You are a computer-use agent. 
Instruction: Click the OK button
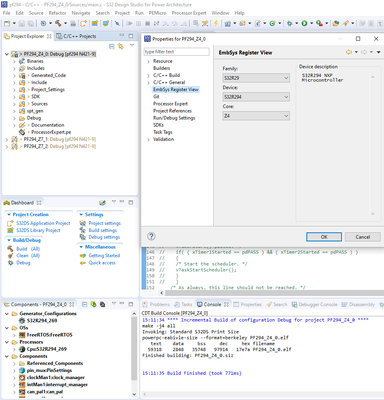click(x=324, y=237)
